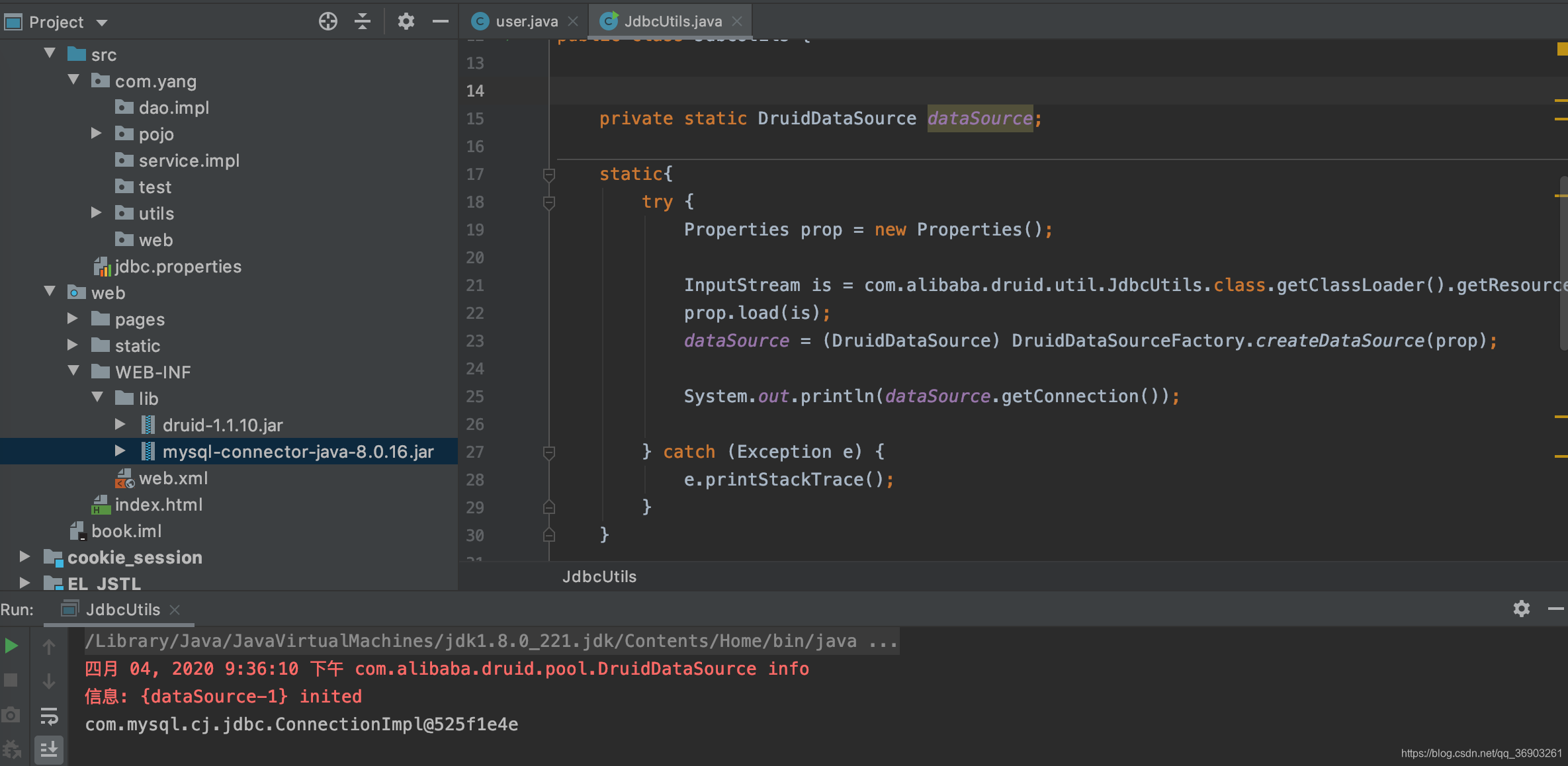Click the dataSource field on line 15

click(980, 118)
